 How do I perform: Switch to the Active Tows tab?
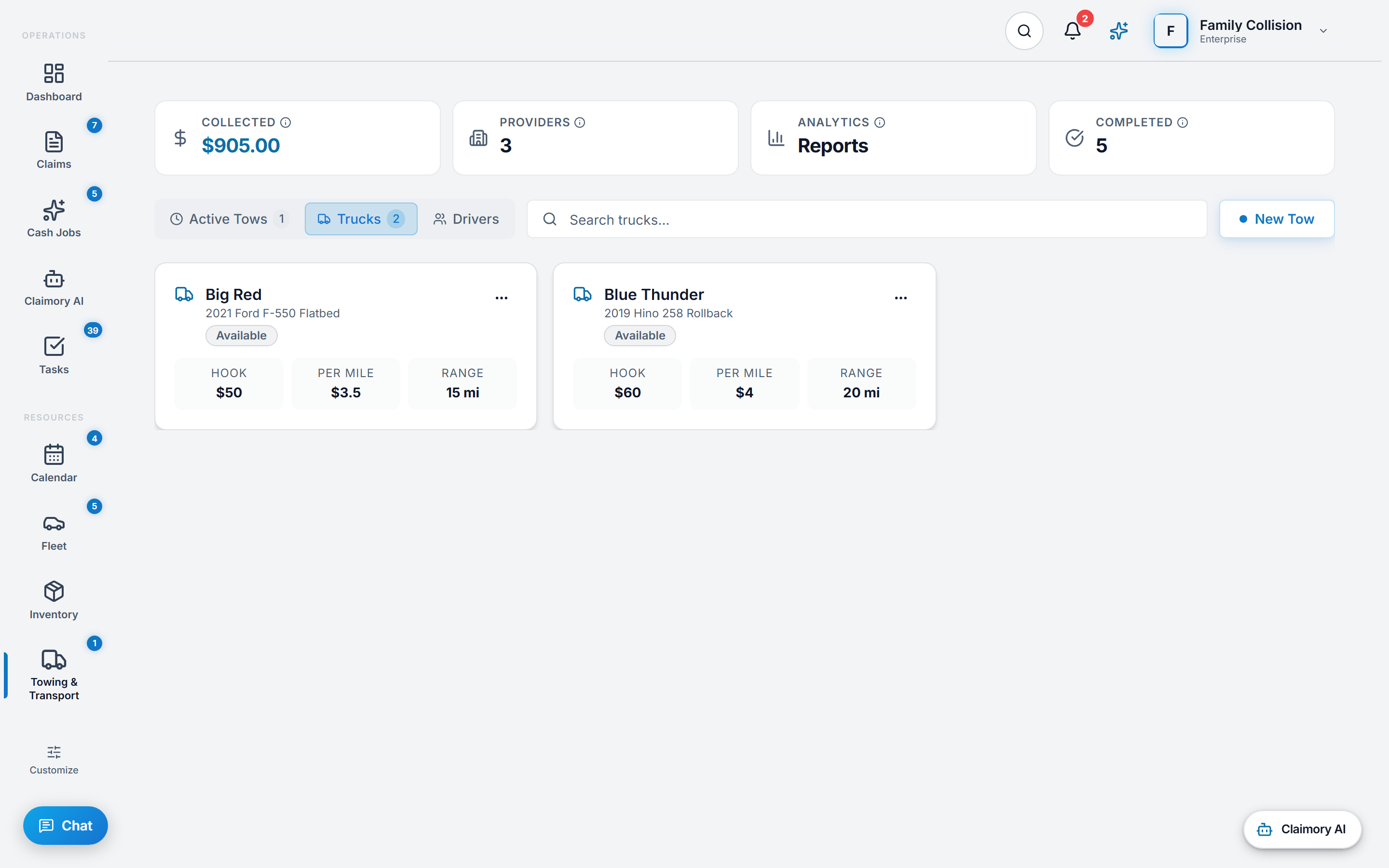[229, 219]
